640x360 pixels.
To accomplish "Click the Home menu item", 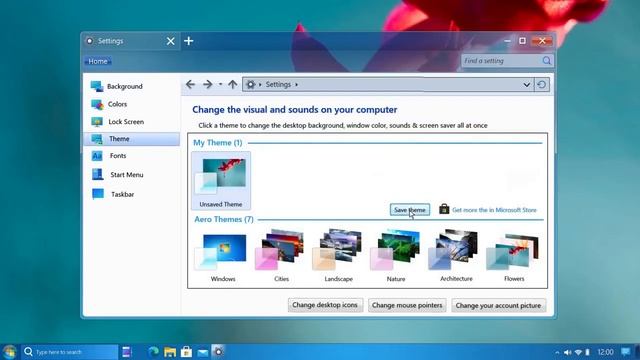I will pyautogui.click(x=98, y=61).
